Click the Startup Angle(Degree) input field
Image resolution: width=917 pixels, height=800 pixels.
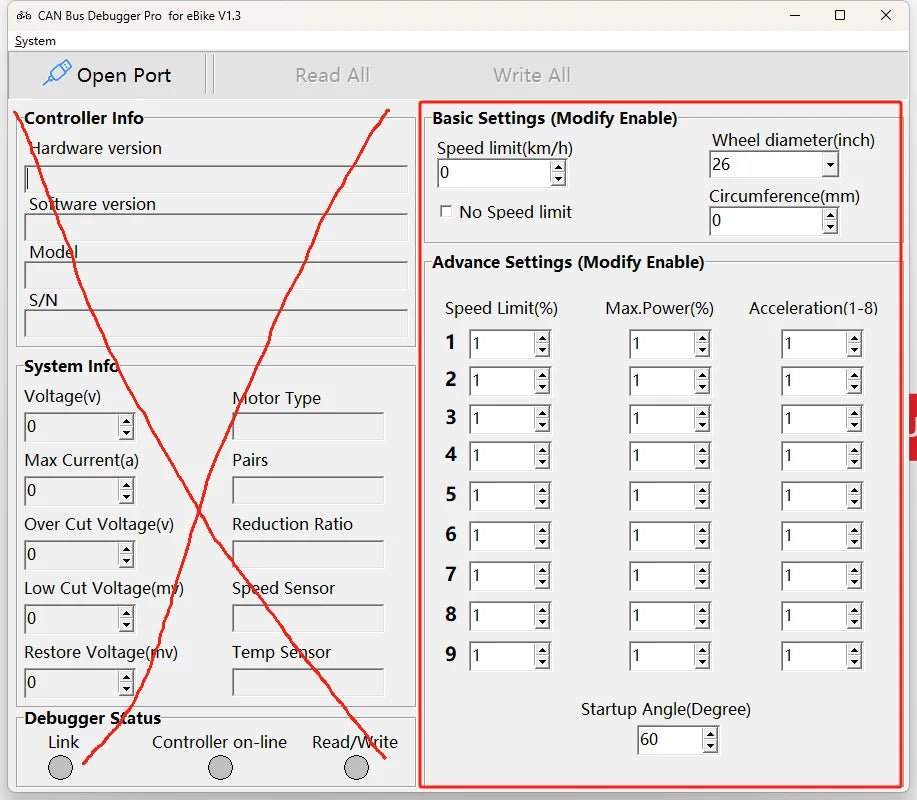[670, 740]
